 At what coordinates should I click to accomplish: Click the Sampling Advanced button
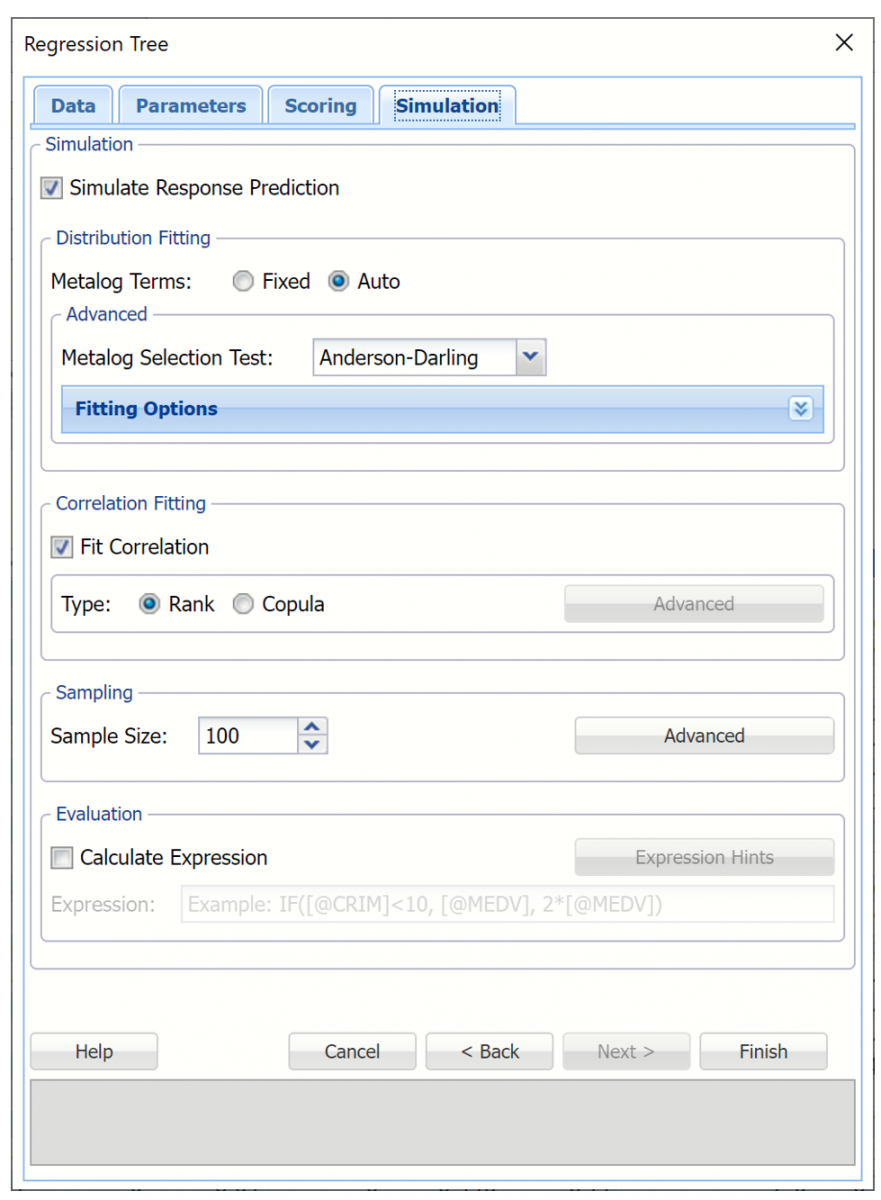point(704,736)
